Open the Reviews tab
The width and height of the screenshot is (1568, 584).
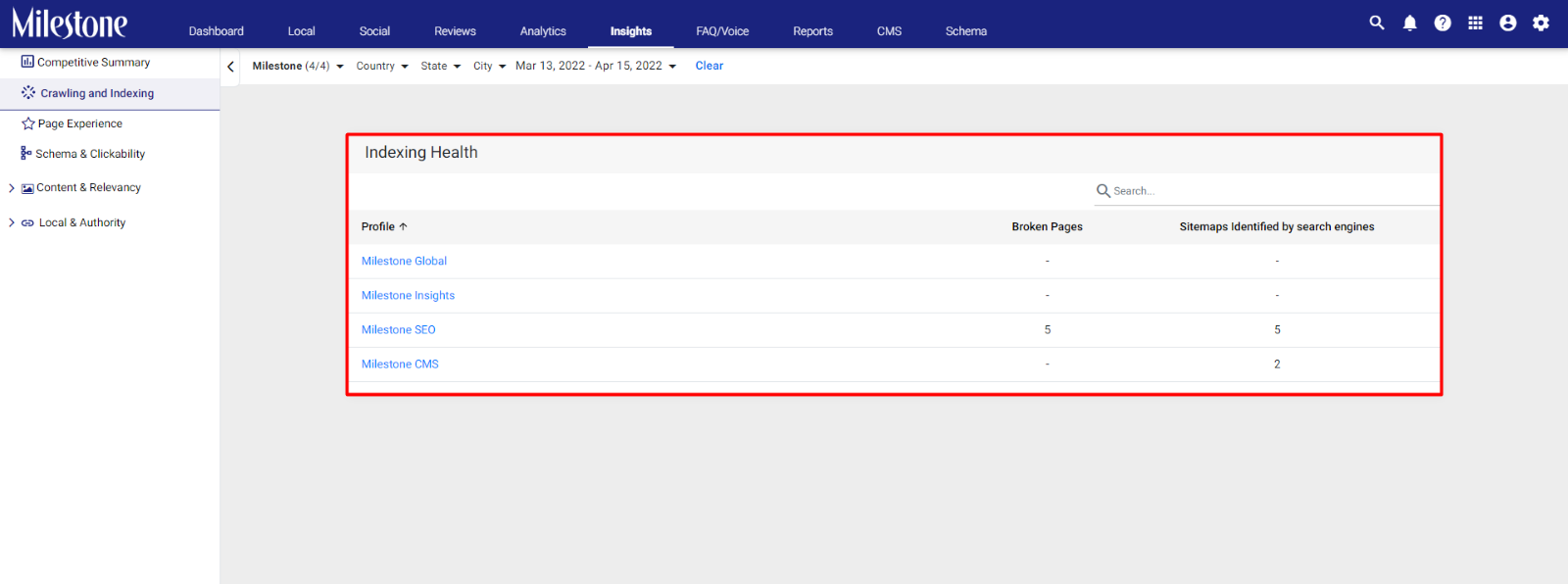(456, 31)
